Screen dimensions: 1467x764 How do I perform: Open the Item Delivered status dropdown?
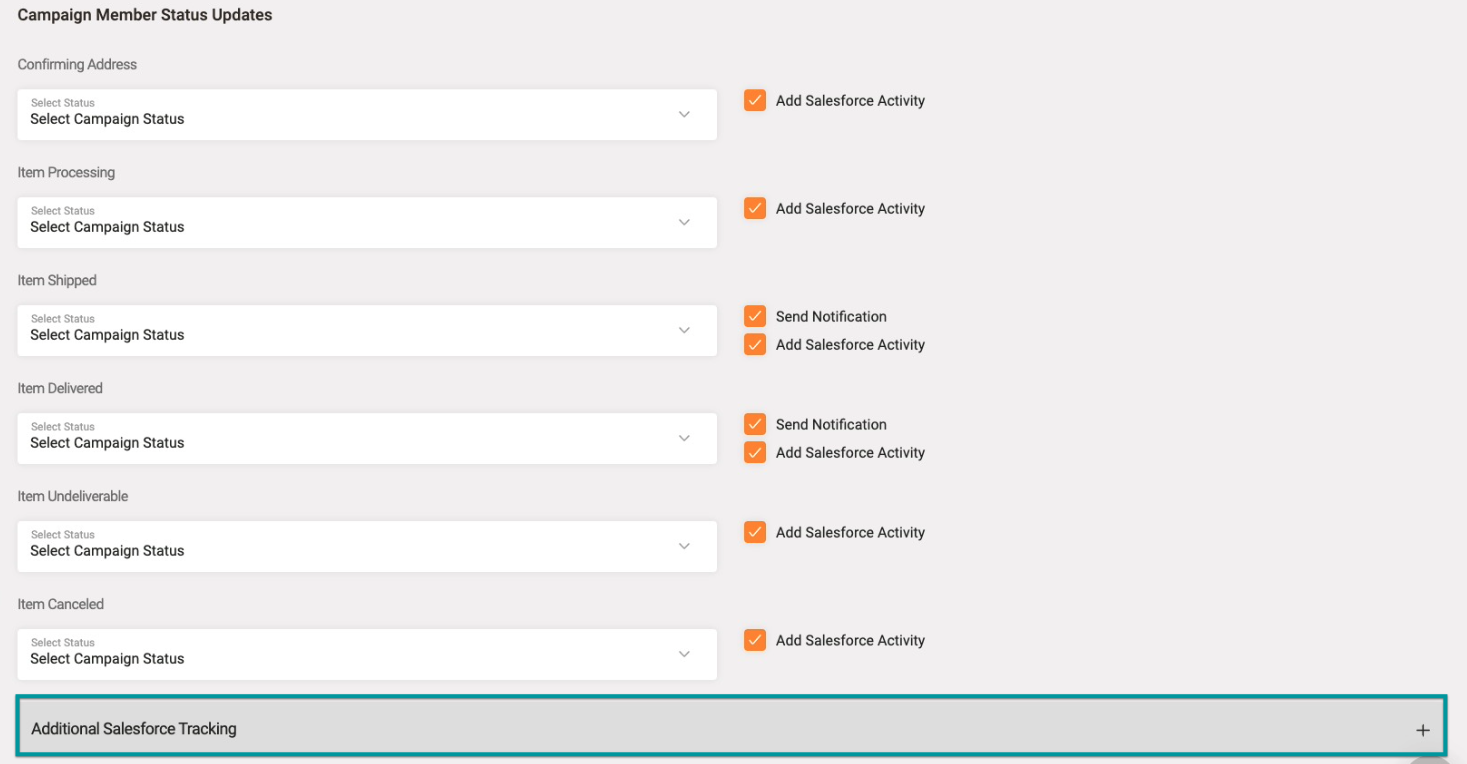[x=366, y=439]
